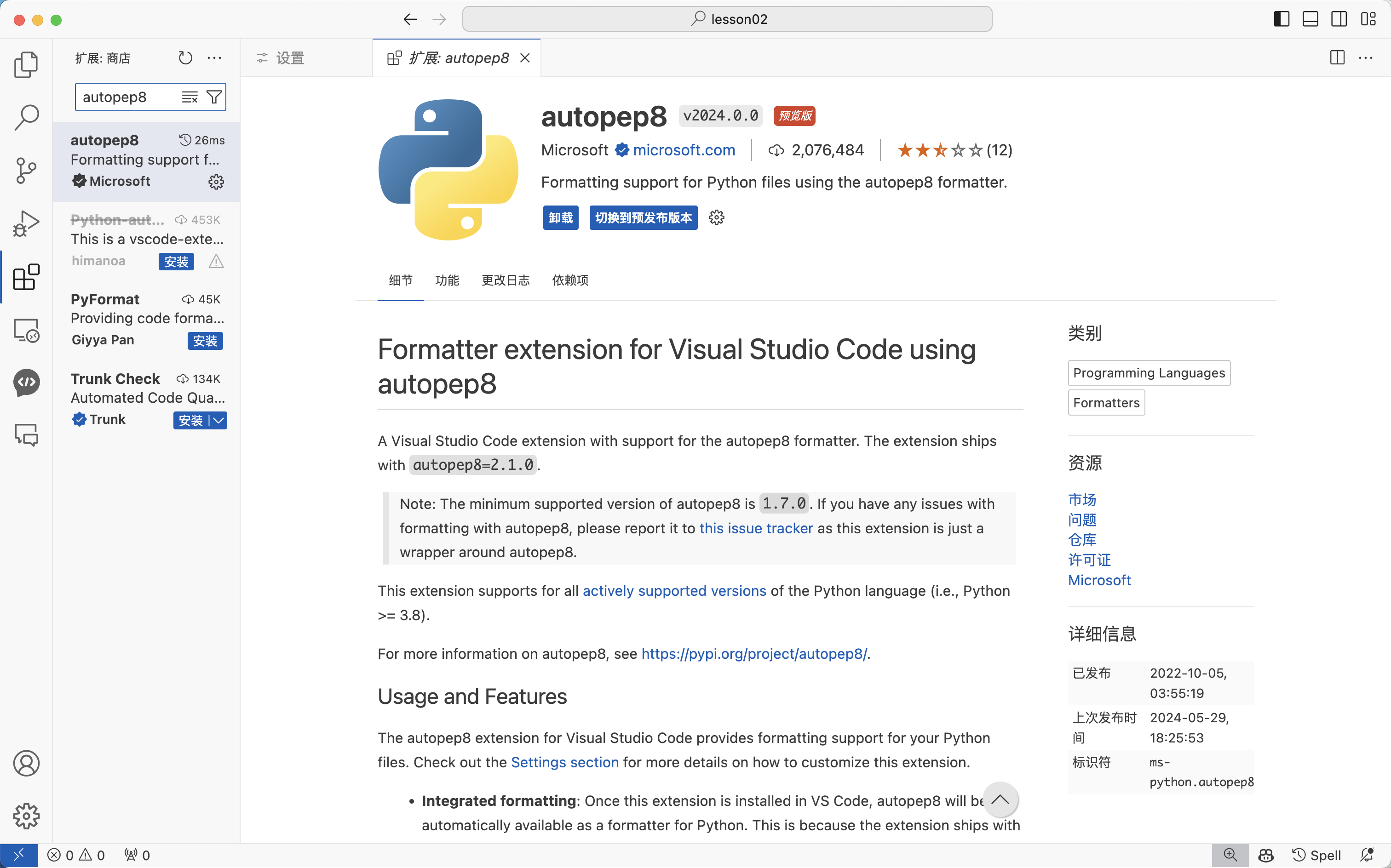Open the 市场 marketplace resource link
Screen dimensions: 1391x868
(x=1082, y=499)
